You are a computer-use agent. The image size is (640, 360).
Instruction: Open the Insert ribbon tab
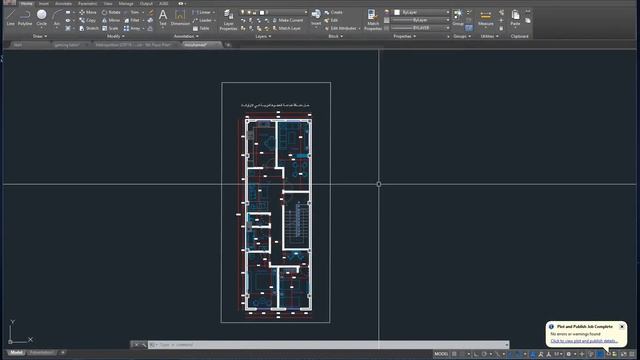[44, 3]
